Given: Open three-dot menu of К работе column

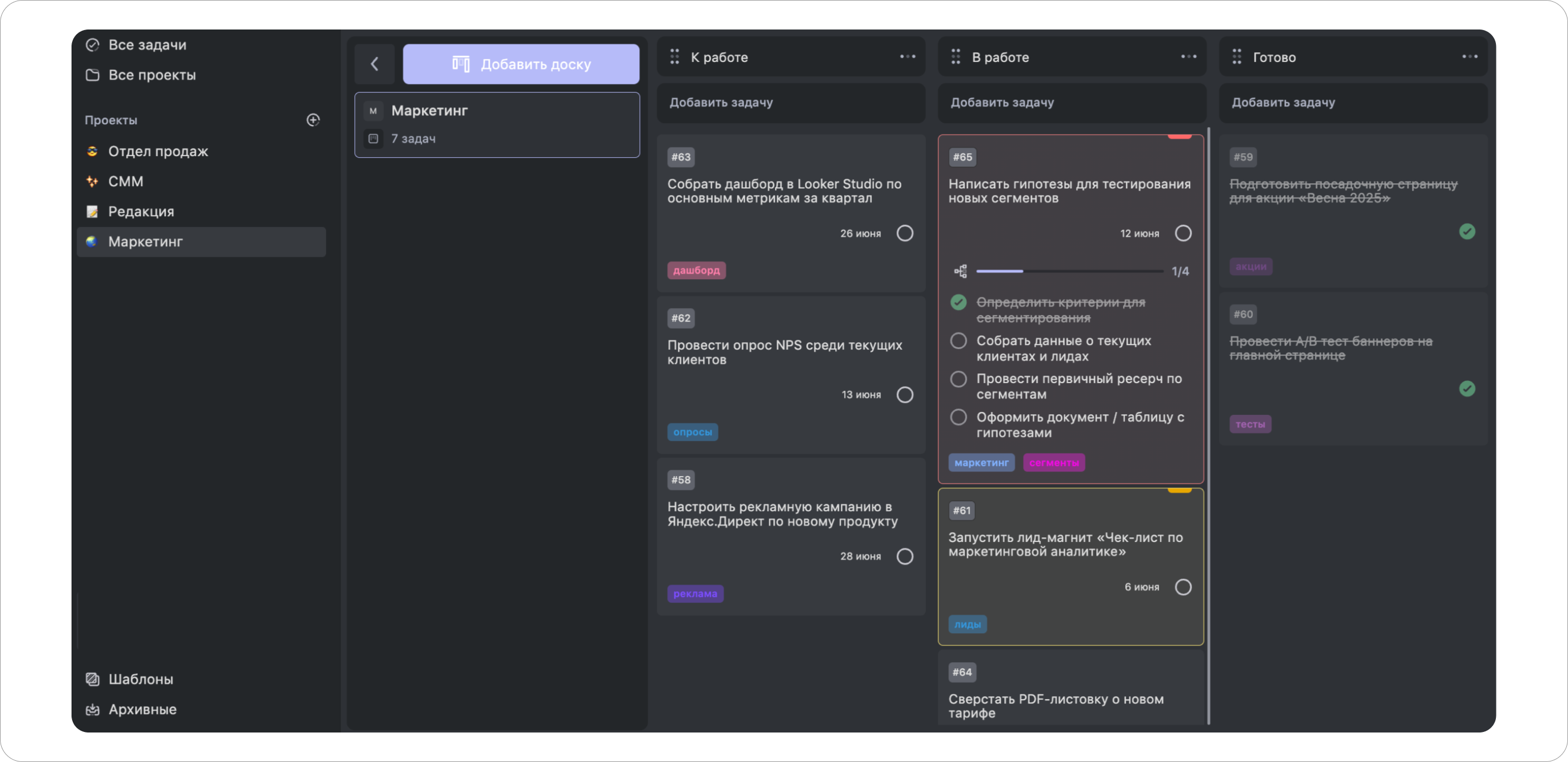Looking at the screenshot, I should click(908, 57).
